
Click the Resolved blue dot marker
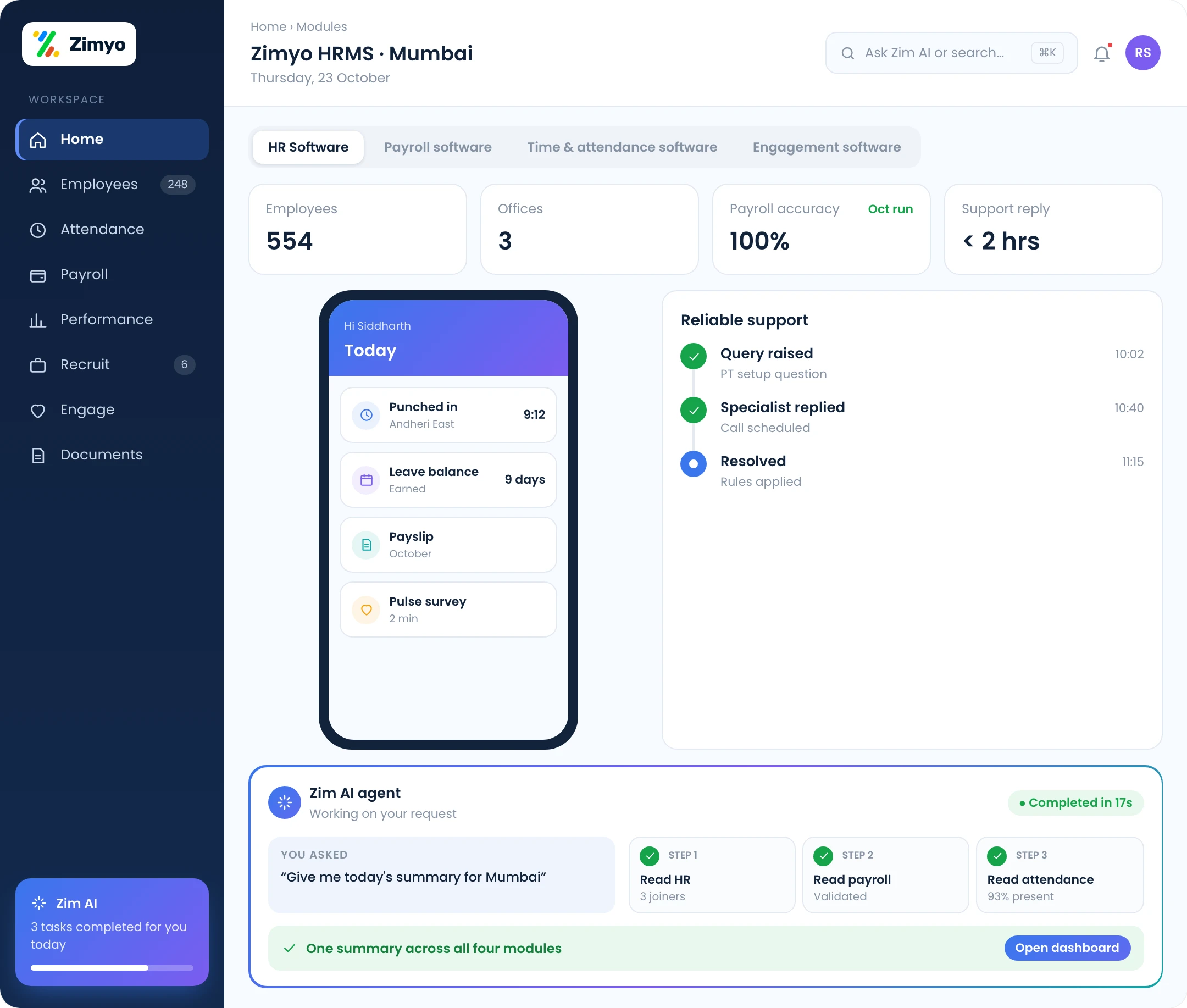point(694,464)
